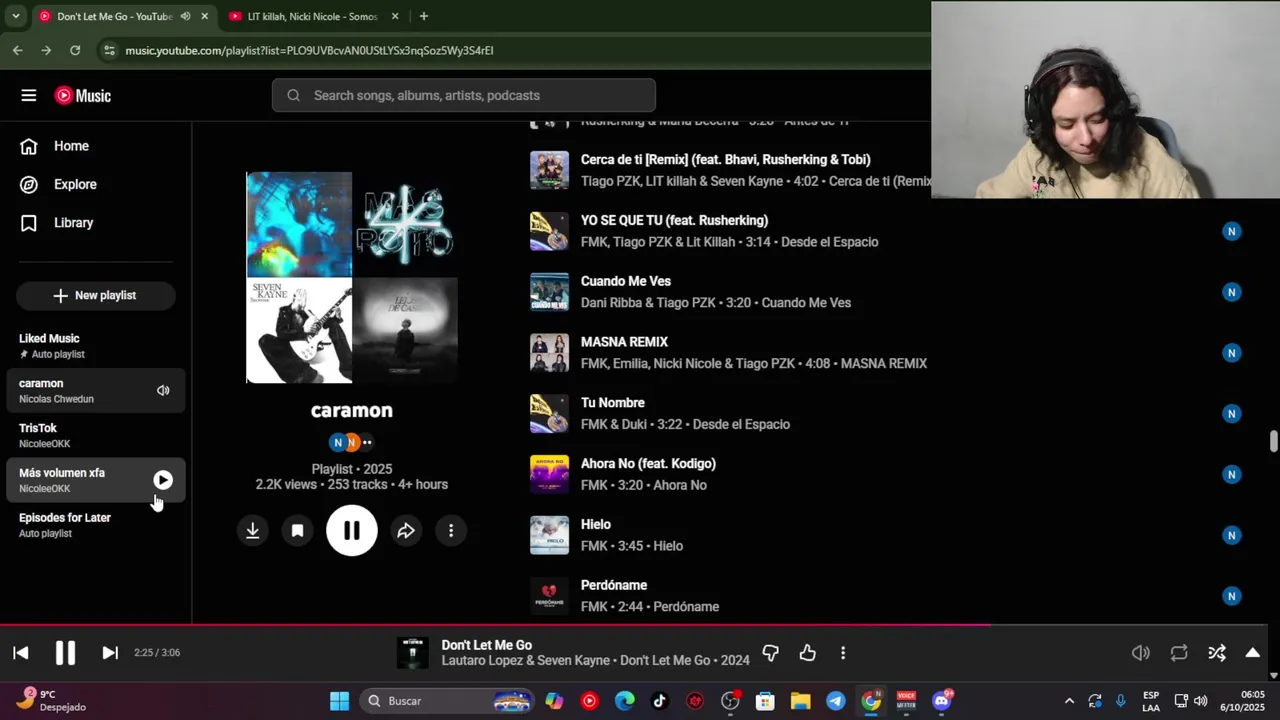This screenshot has width=1280, height=720.
Task: Click the YouTube Music logo
Action: [83, 95]
